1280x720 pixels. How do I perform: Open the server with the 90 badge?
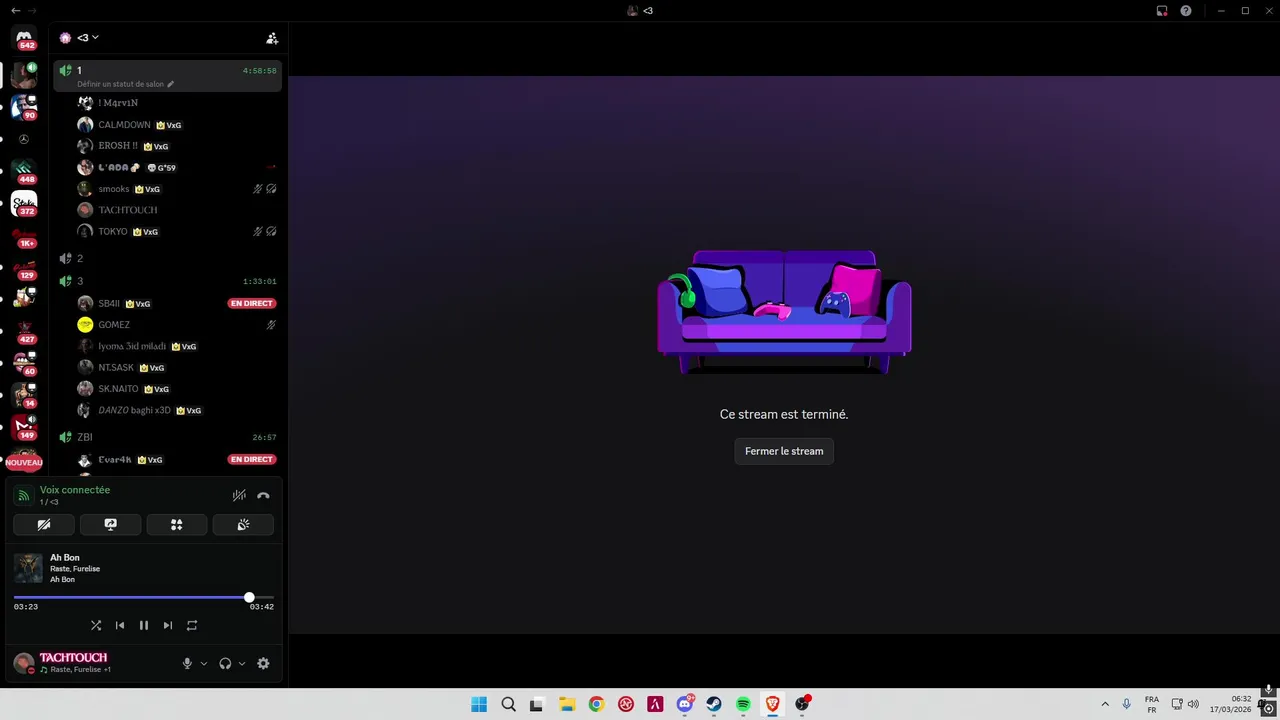(24, 107)
